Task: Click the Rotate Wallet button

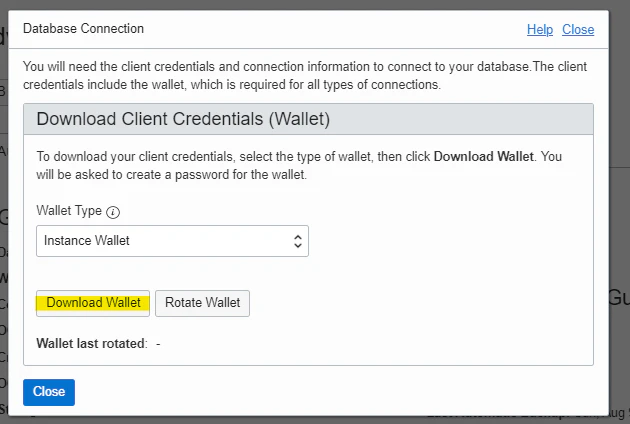Action: (202, 303)
